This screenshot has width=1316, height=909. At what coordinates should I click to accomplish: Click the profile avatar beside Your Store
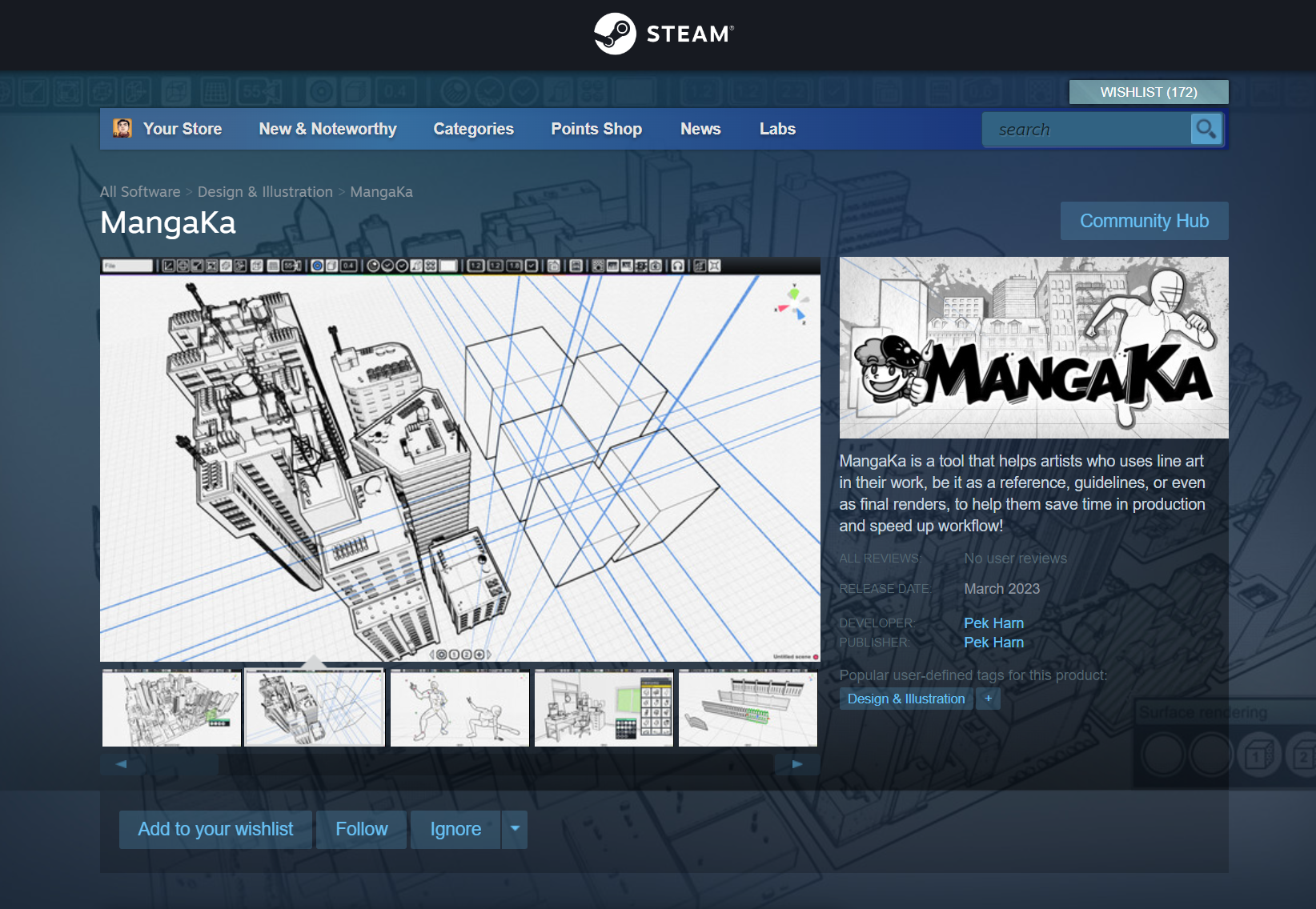[122, 128]
